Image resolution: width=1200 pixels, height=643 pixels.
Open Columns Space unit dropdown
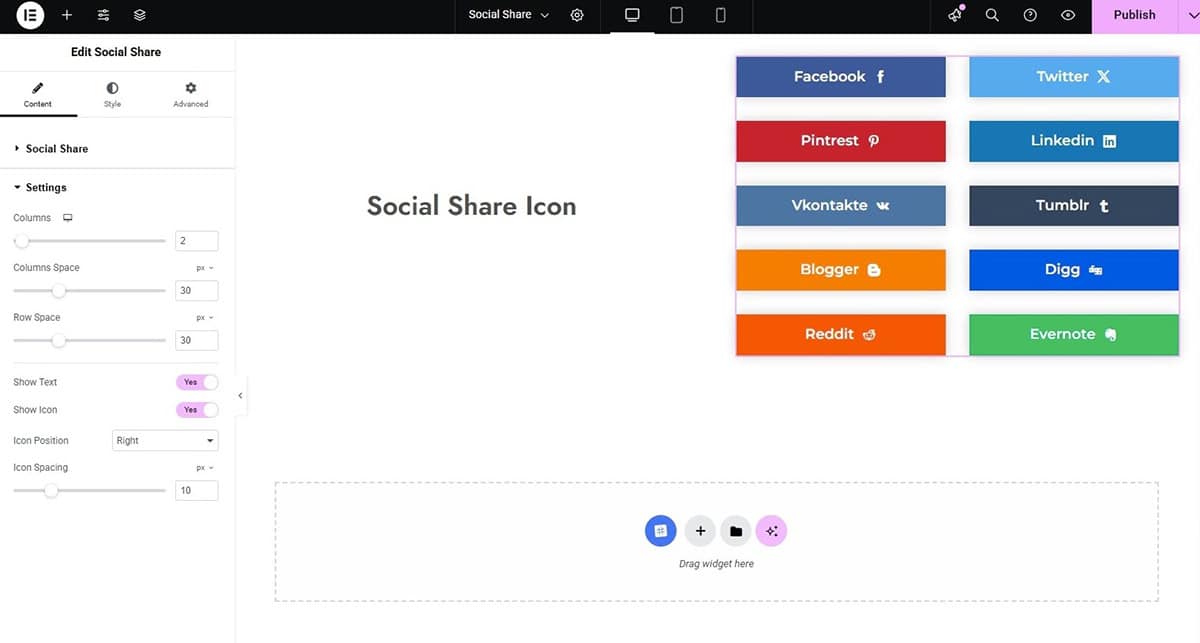point(204,268)
